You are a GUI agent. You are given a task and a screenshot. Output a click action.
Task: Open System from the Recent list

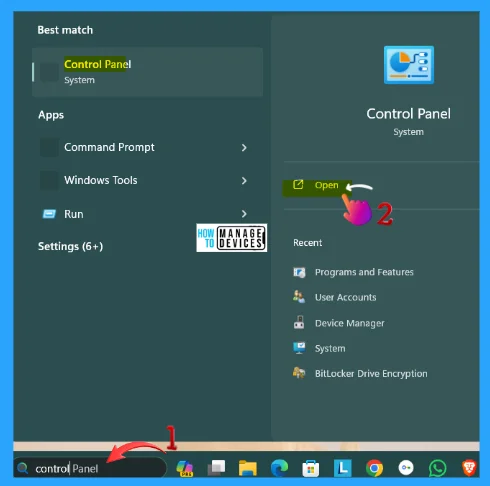[x=330, y=348]
